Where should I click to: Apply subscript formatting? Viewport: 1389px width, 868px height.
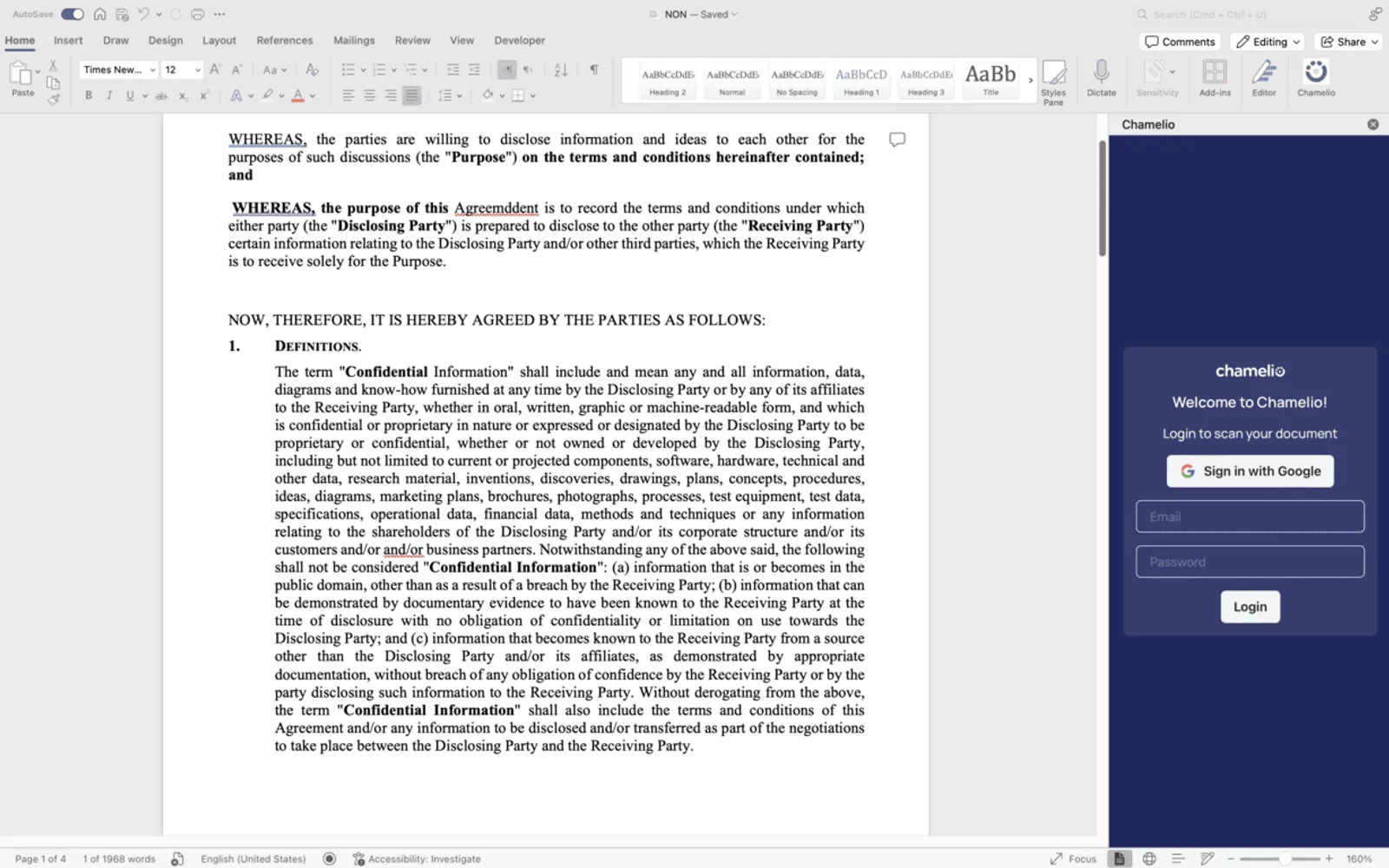[182, 95]
